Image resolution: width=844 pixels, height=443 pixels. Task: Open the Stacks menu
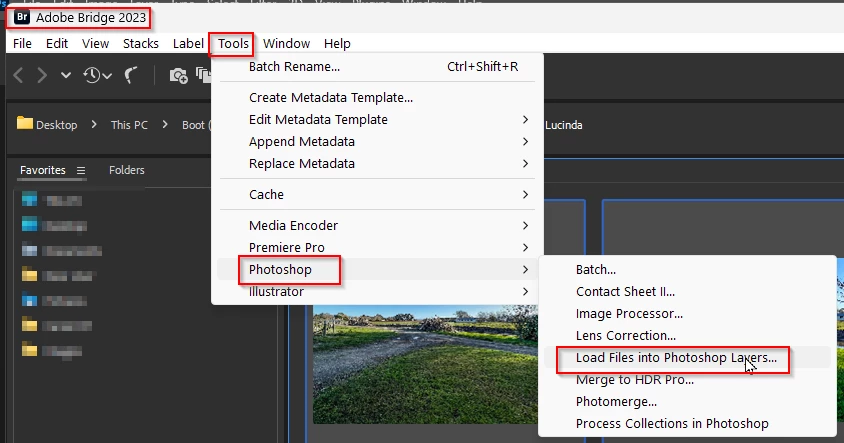click(x=140, y=44)
